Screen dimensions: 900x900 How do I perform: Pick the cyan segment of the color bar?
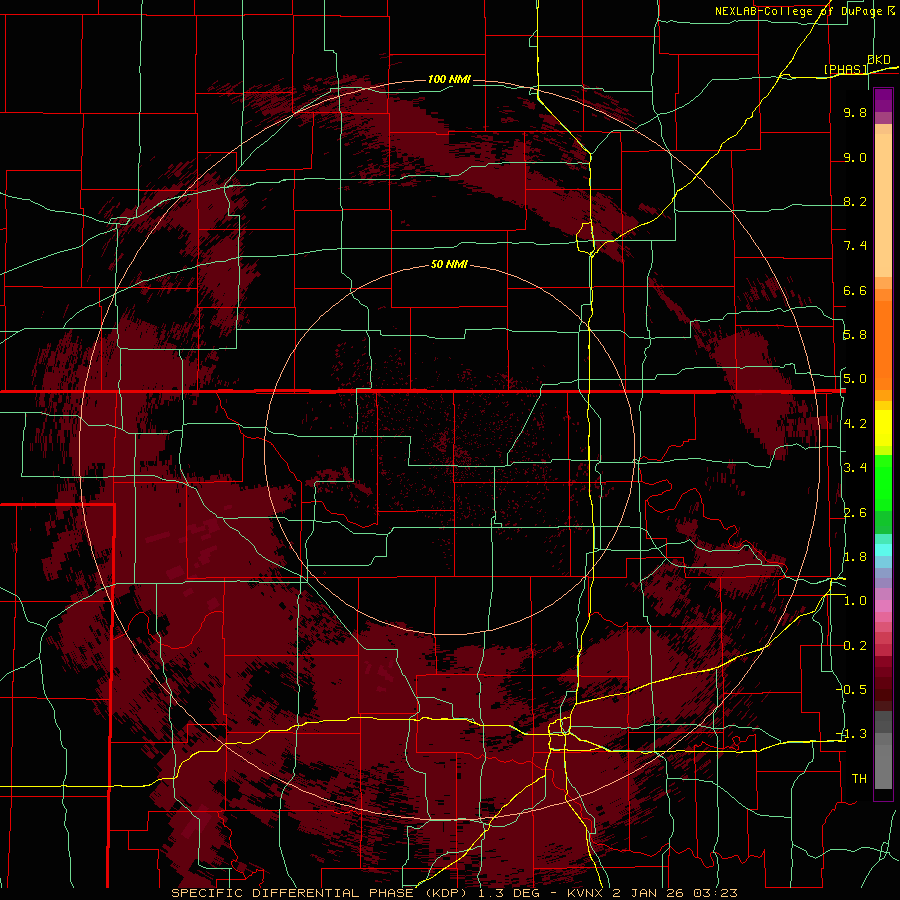[x=883, y=550]
